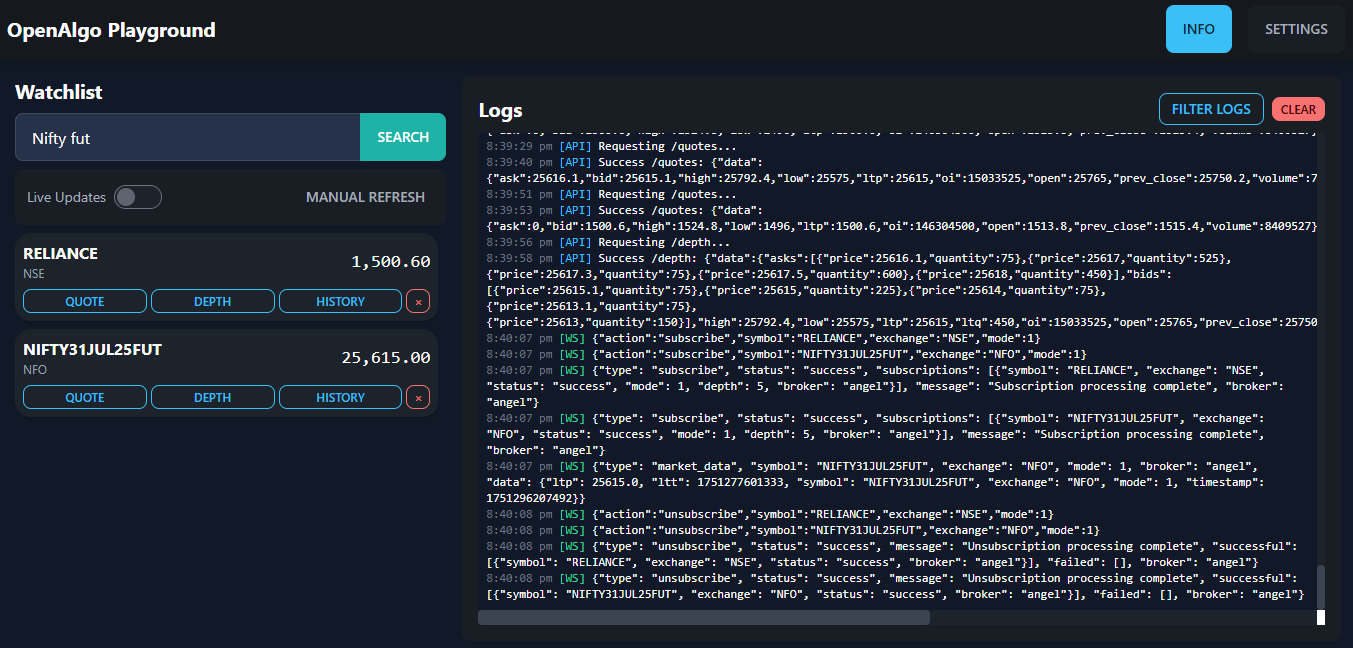
Task: Open the Filter Logs options
Action: 1210,109
